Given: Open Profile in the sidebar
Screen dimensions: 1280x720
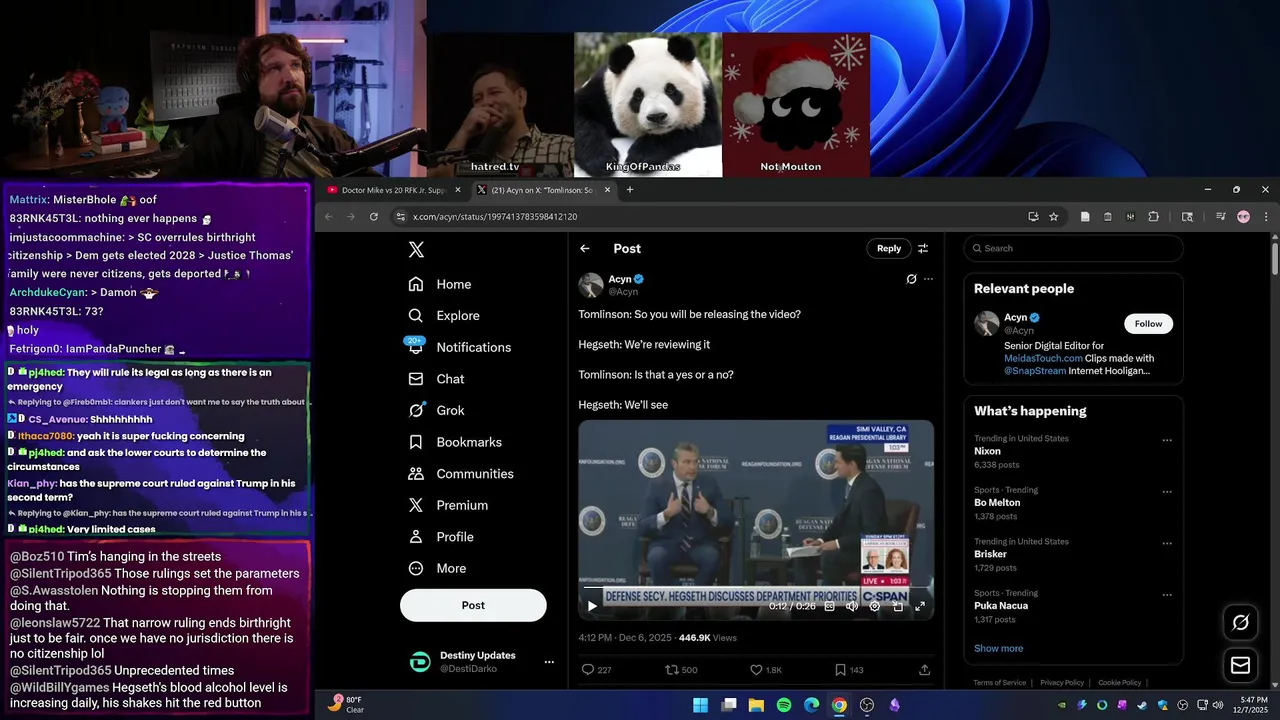Looking at the screenshot, I should point(441,537).
